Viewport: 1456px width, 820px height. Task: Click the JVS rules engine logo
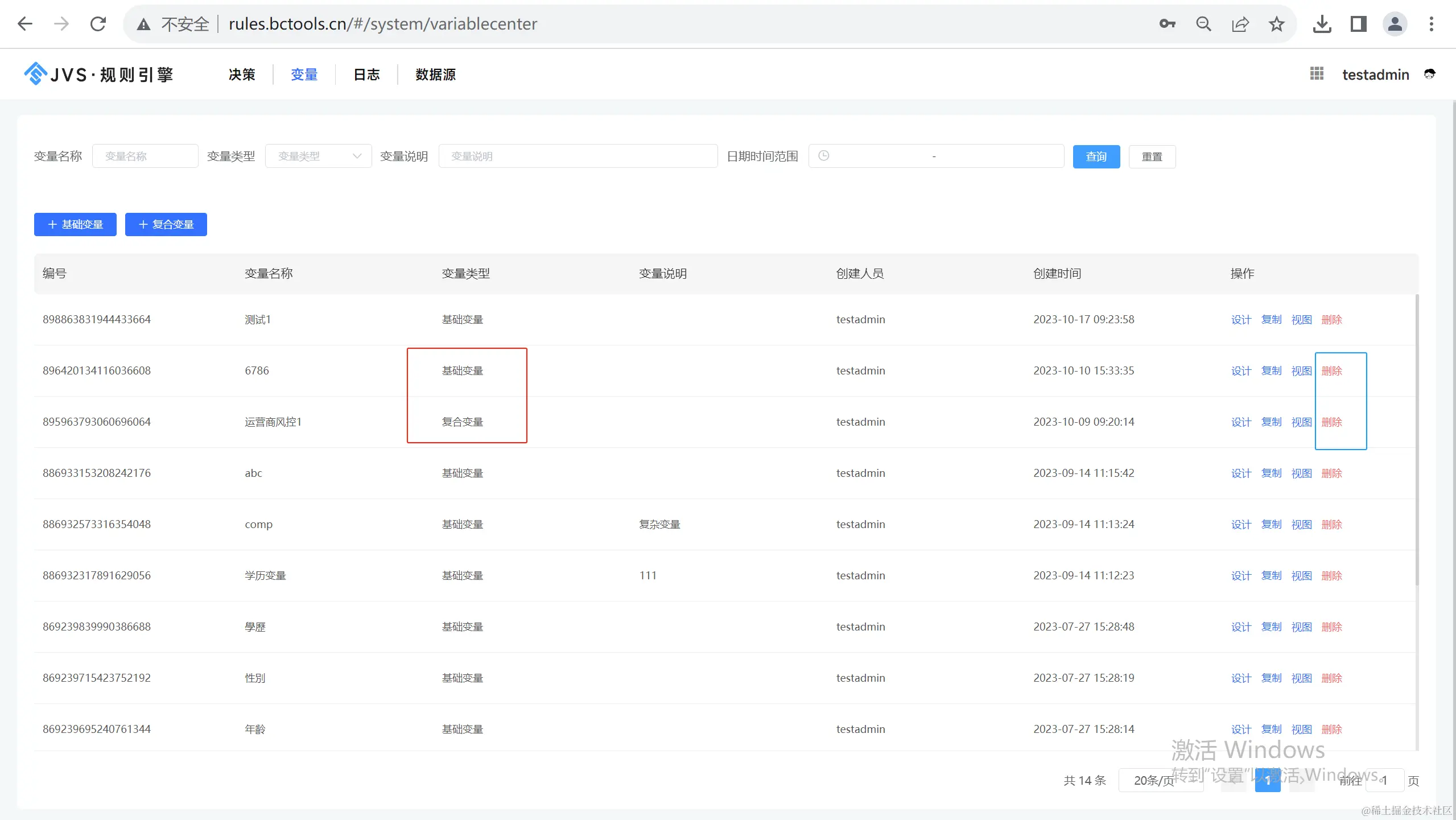(98, 74)
